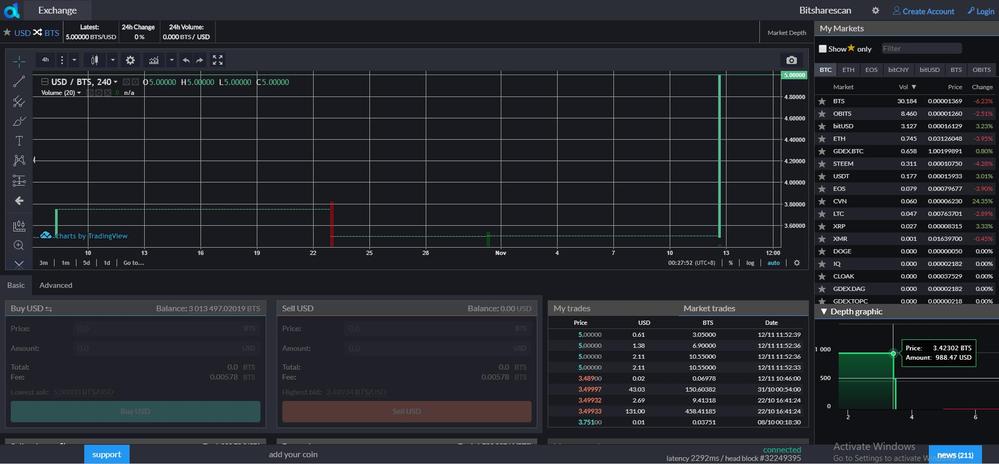Open the candlestick chart style button
This screenshot has height=464, width=999.
pyautogui.click(x=95, y=60)
